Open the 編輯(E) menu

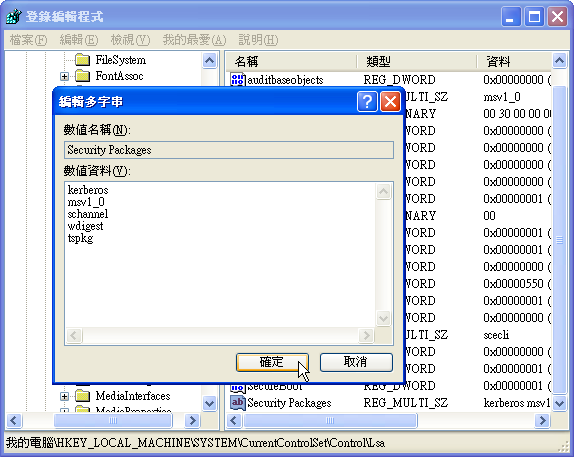[79, 40]
